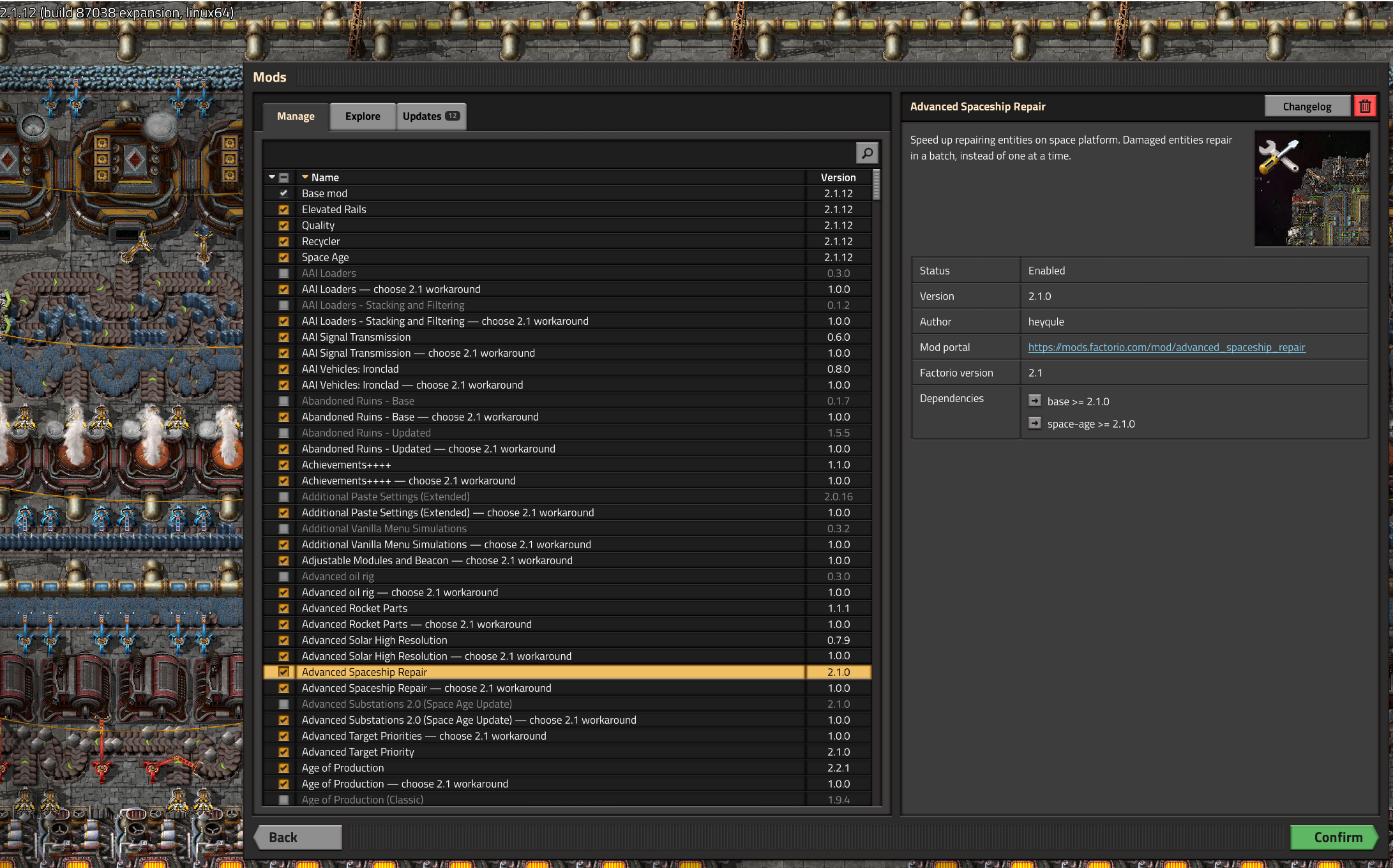Image resolution: width=1393 pixels, height=868 pixels.
Task: Open the mod portal link for advanced_spaceship_repair
Action: [1166, 347]
